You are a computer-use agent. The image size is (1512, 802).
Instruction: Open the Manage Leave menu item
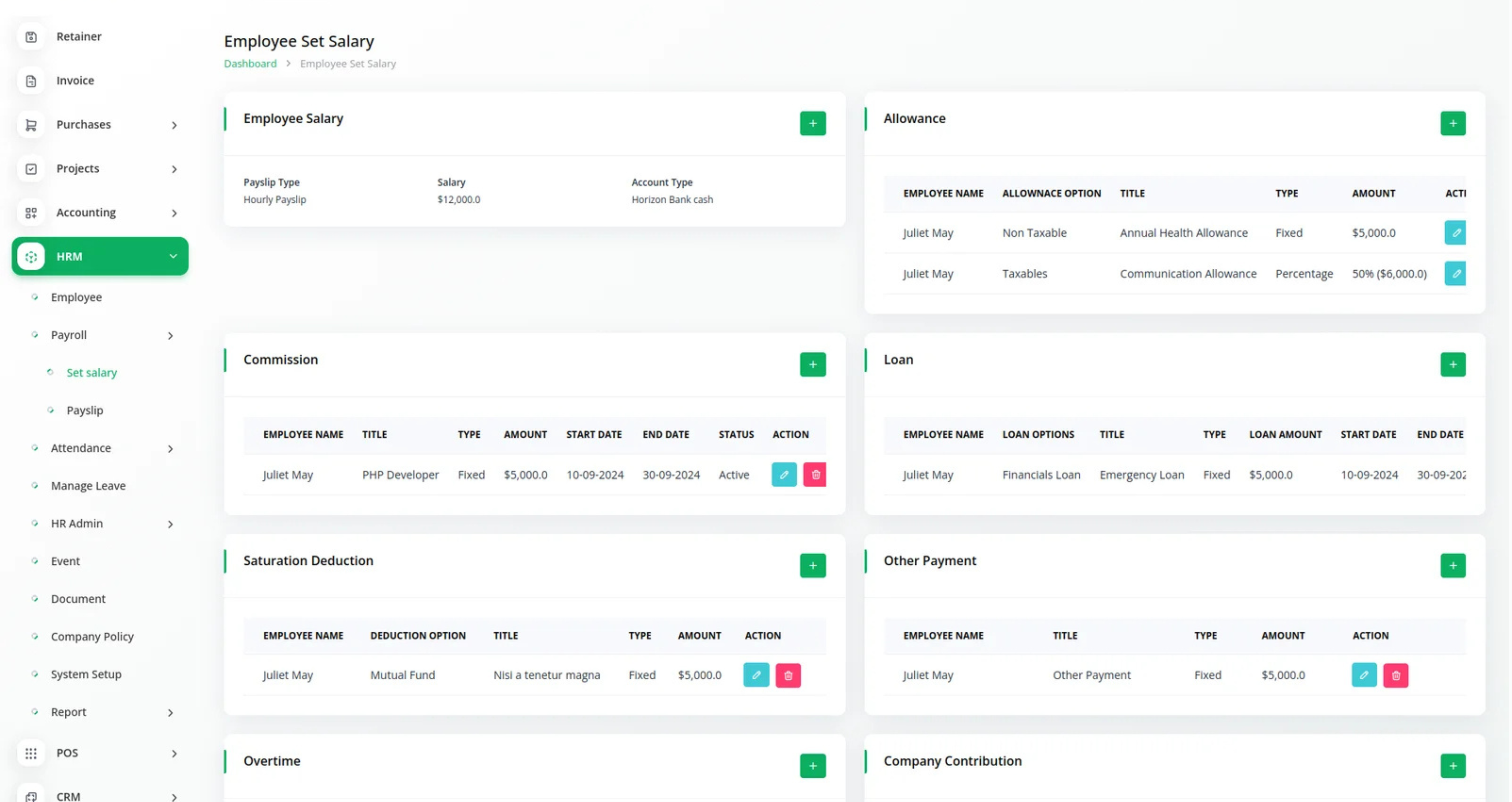[x=88, y=486]
